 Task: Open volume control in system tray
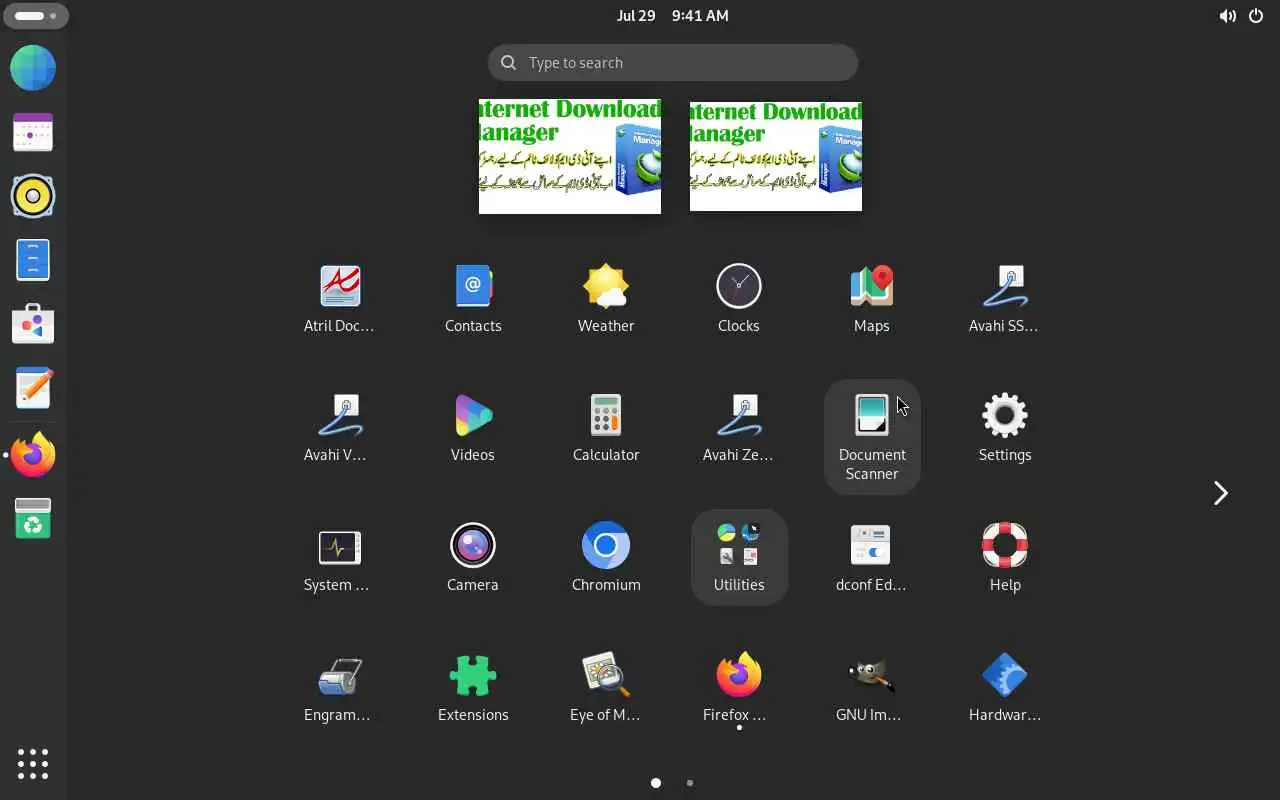1227,16
